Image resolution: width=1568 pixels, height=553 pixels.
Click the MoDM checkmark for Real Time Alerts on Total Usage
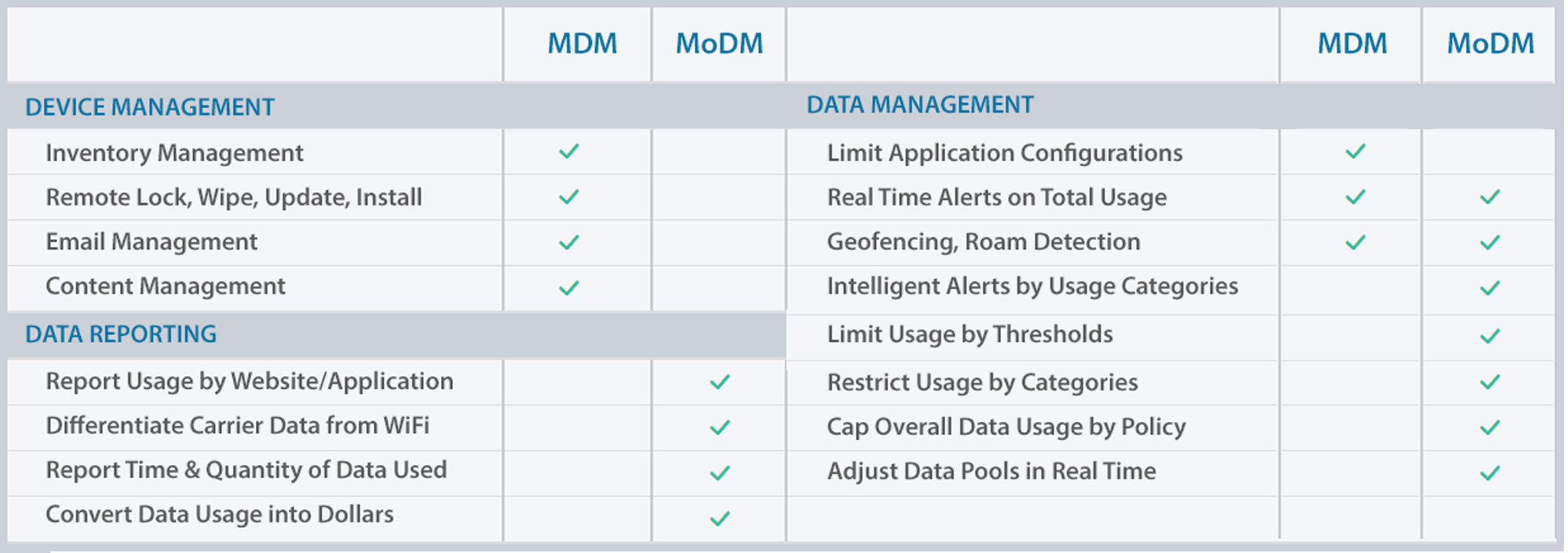[1490, 197]
